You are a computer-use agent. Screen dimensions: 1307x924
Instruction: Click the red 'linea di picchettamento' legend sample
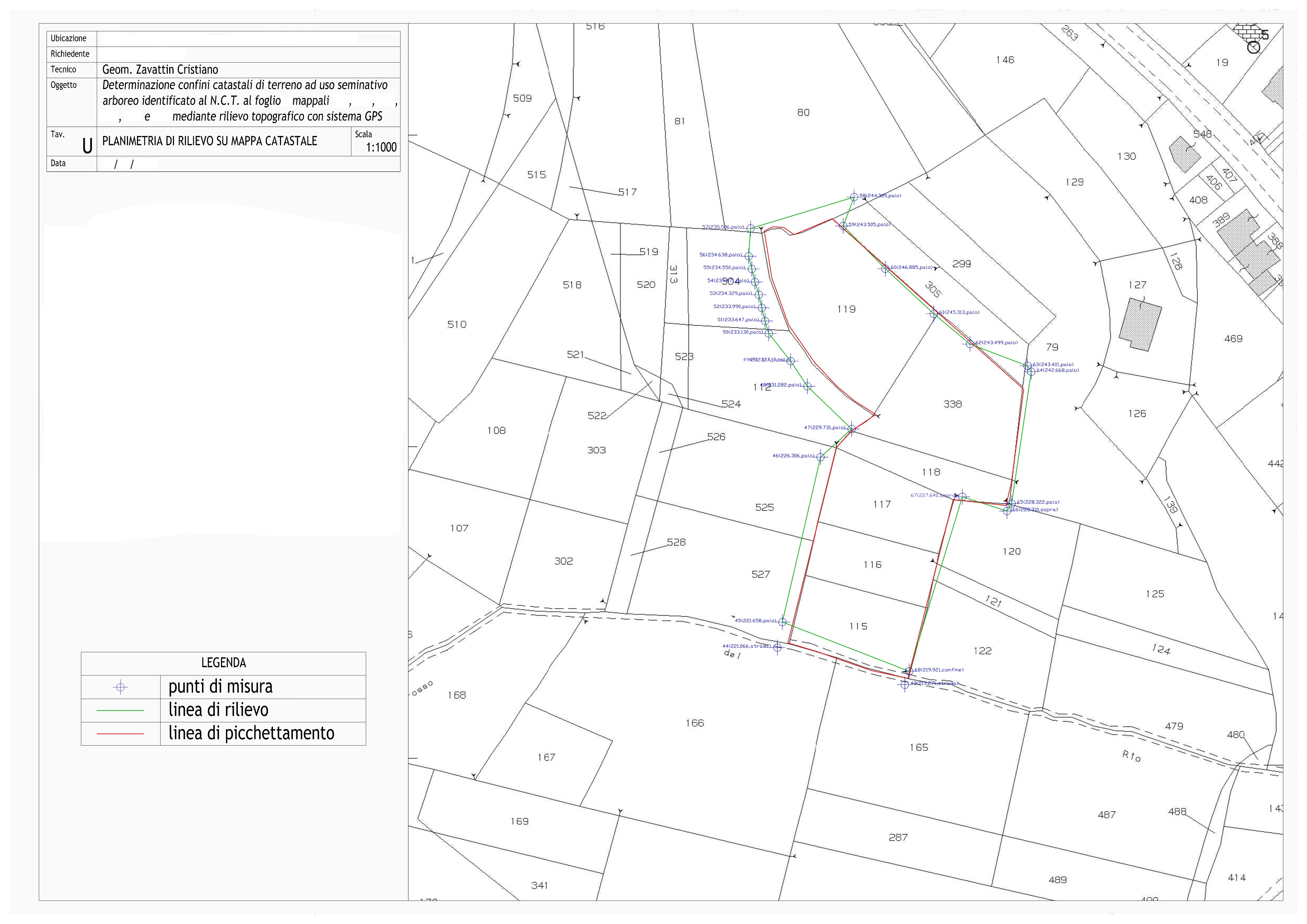coord(120,734)
